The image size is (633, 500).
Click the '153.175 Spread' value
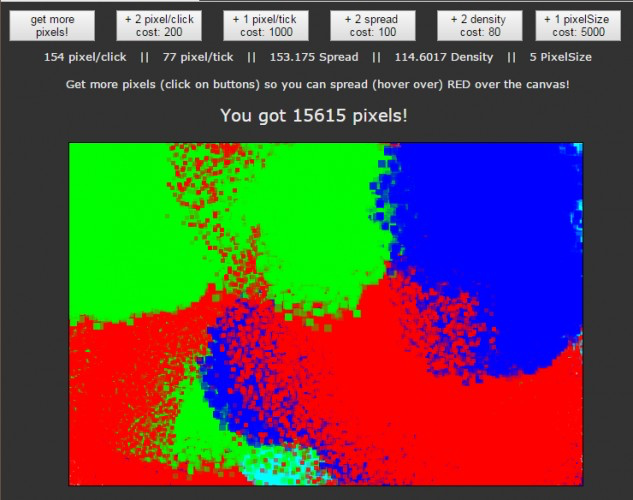314,57
